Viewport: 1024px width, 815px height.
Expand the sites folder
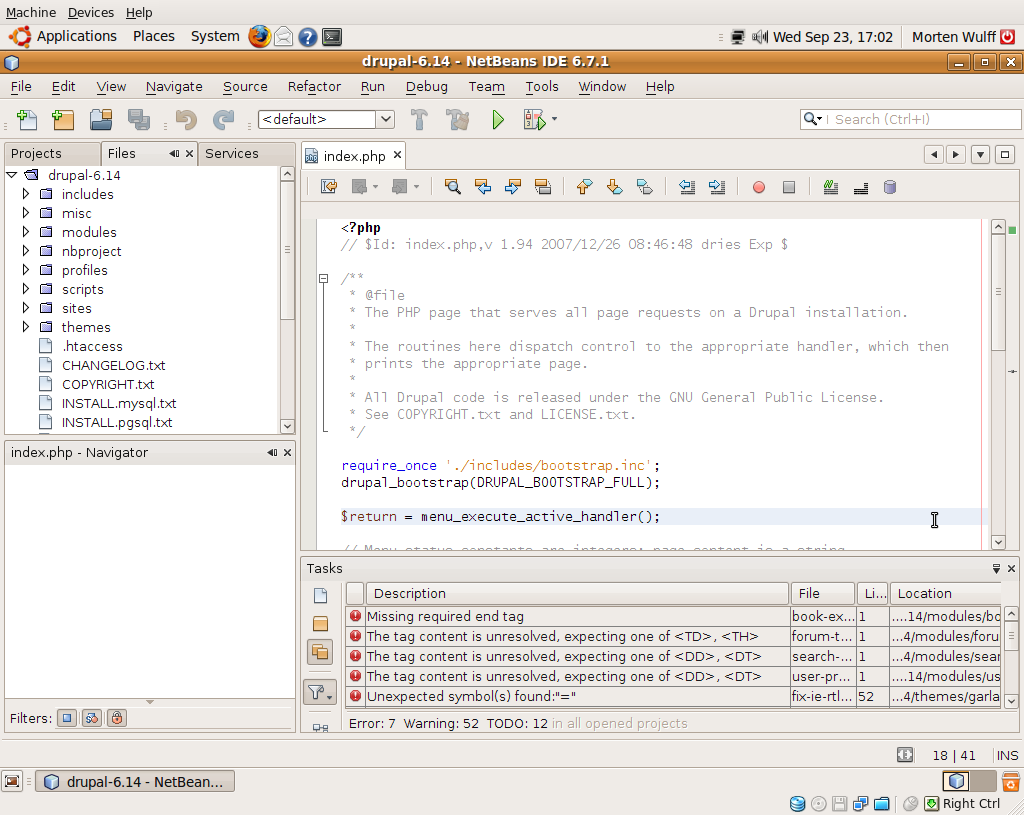[25, 308]
